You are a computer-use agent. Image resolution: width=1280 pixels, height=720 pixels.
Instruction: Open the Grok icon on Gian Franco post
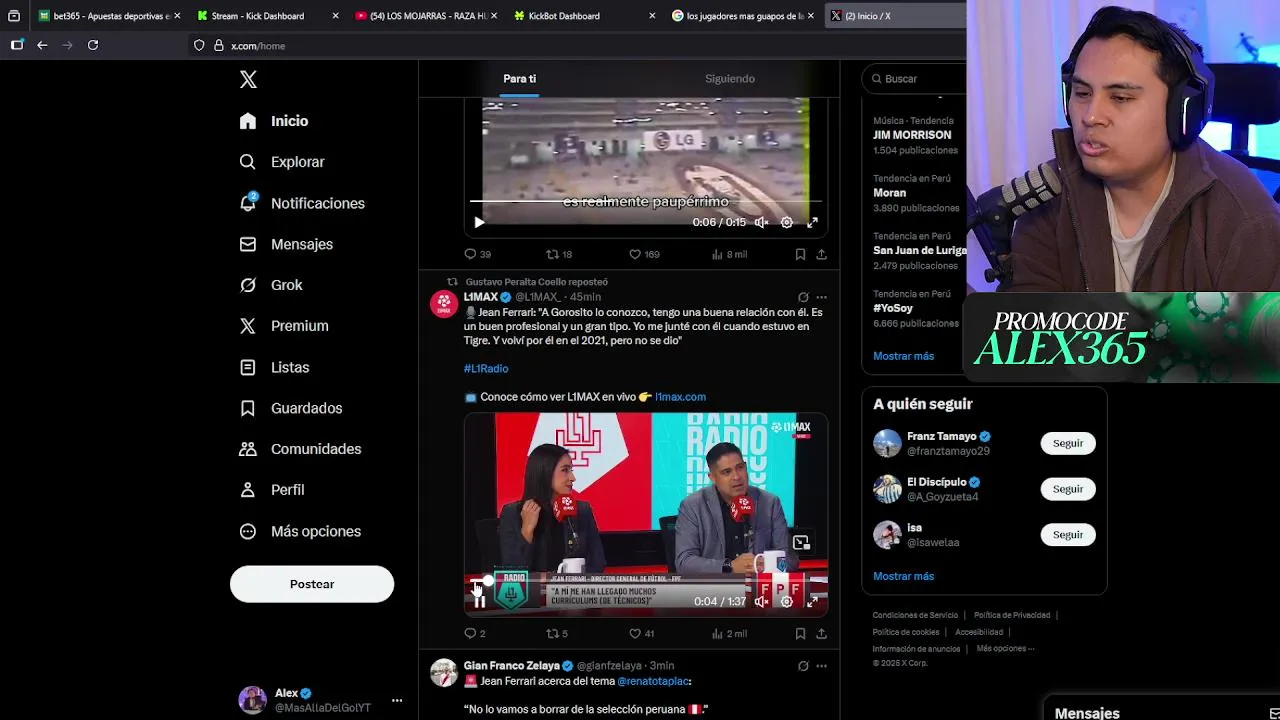click(803, 666)
